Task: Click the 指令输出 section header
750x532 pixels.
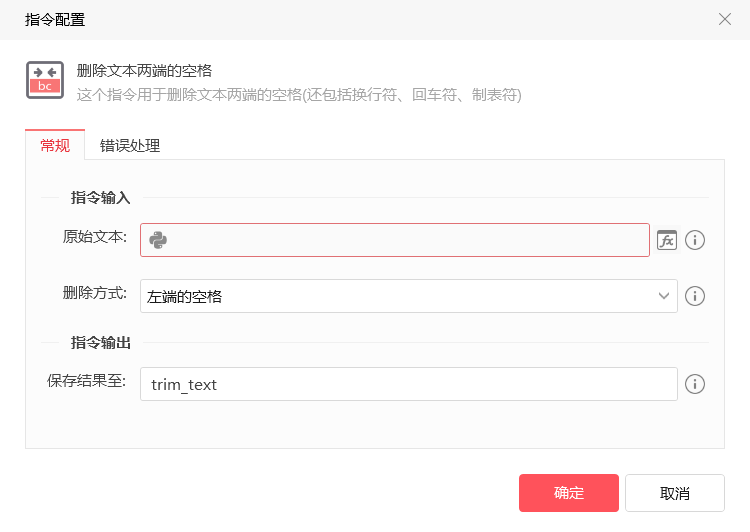Action: click(x=100, y=343)
